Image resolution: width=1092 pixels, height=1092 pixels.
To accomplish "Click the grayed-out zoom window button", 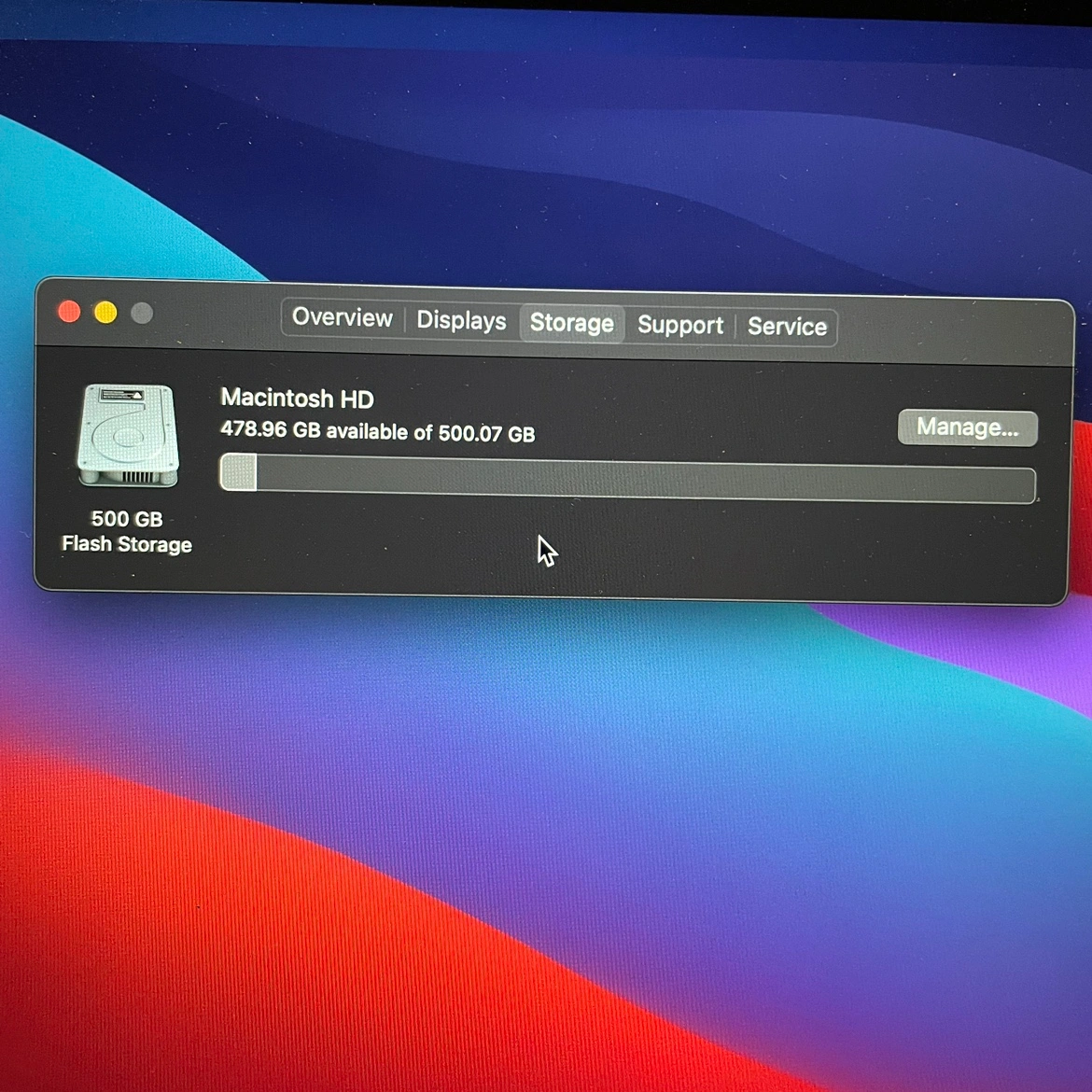I will pos(142,314).
